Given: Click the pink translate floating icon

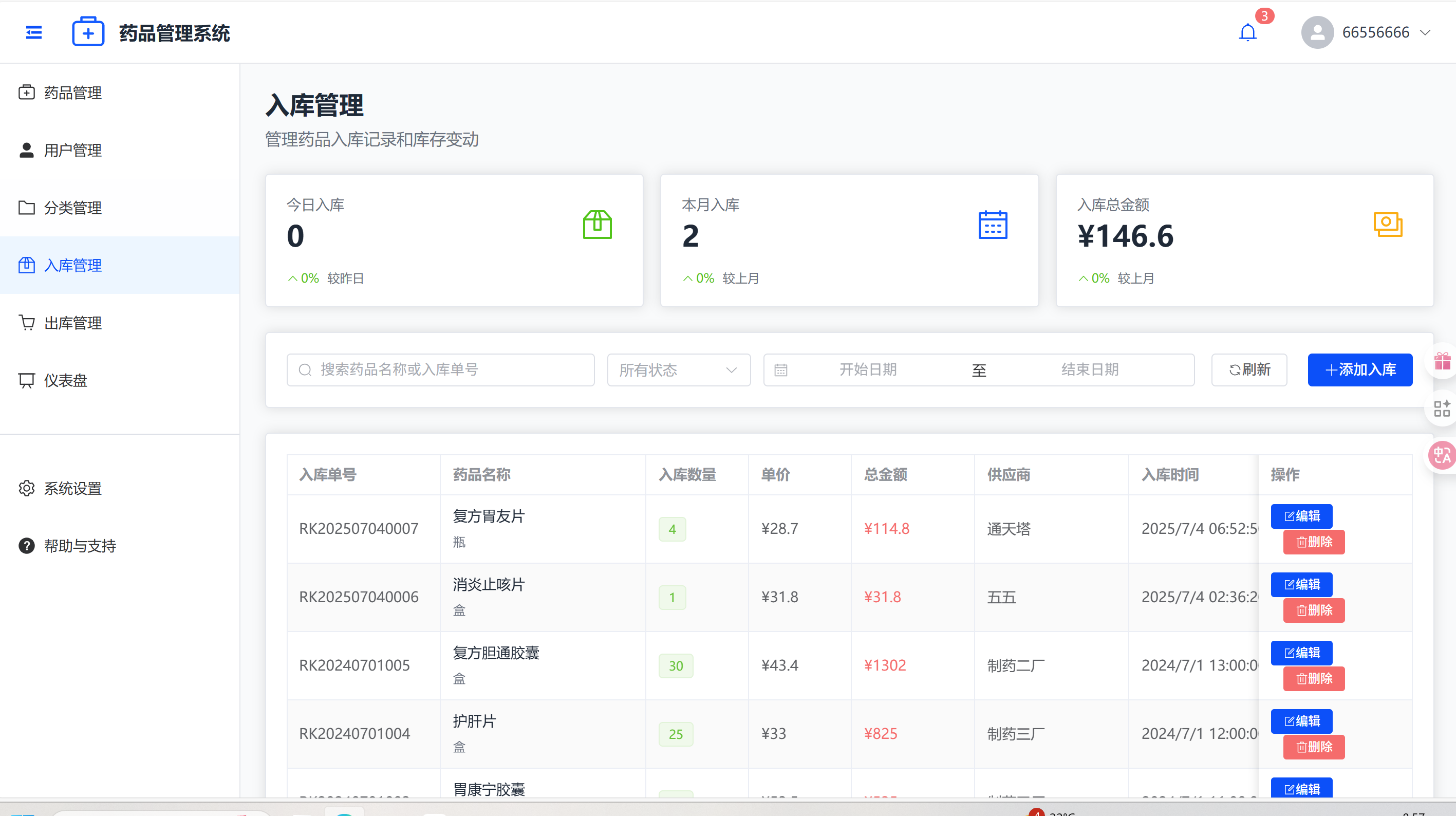Looking at the screenshot, I should pyautogui.click(x=1442, y=455).
